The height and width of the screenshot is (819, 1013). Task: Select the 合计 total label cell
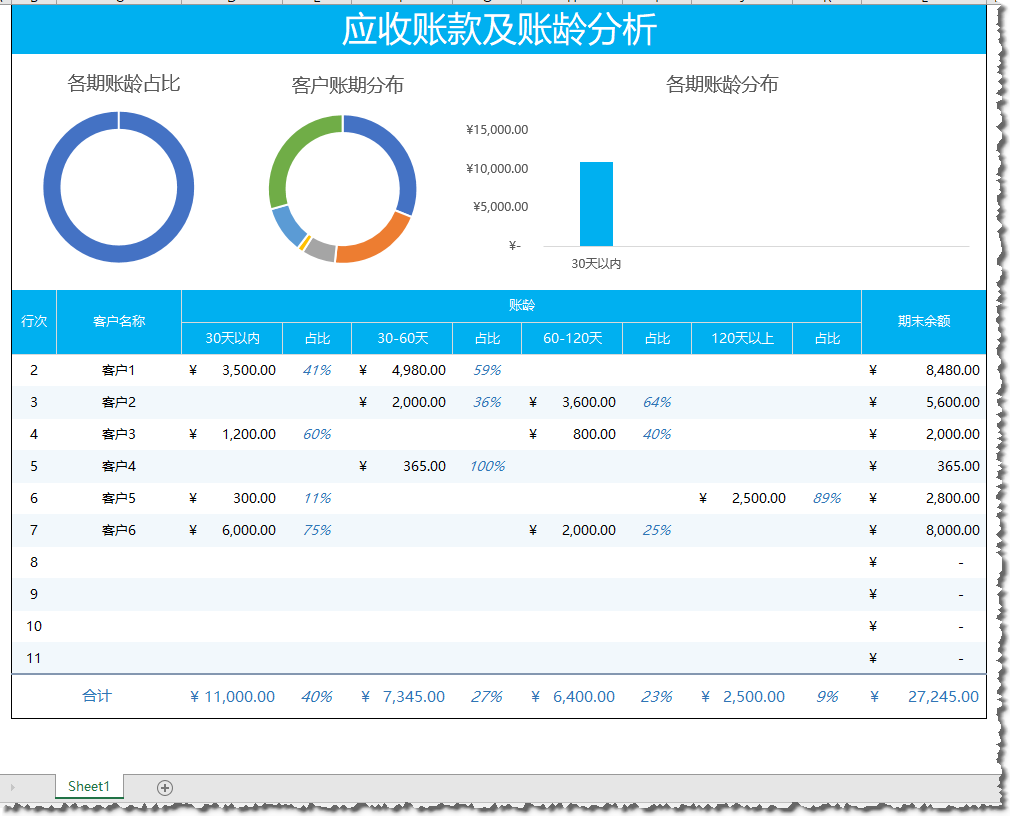pyautogui.click(x=97, y=696)
